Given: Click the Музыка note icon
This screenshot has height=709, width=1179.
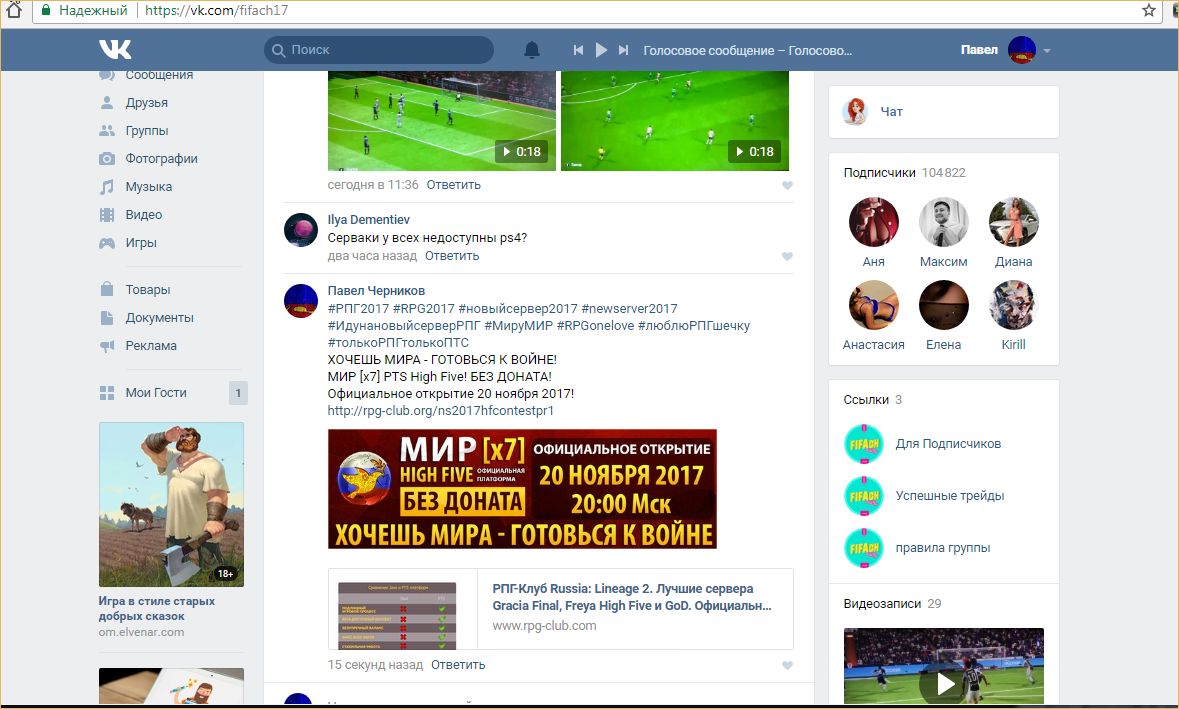Looking at the screenshot, I should tap(107, 186).
